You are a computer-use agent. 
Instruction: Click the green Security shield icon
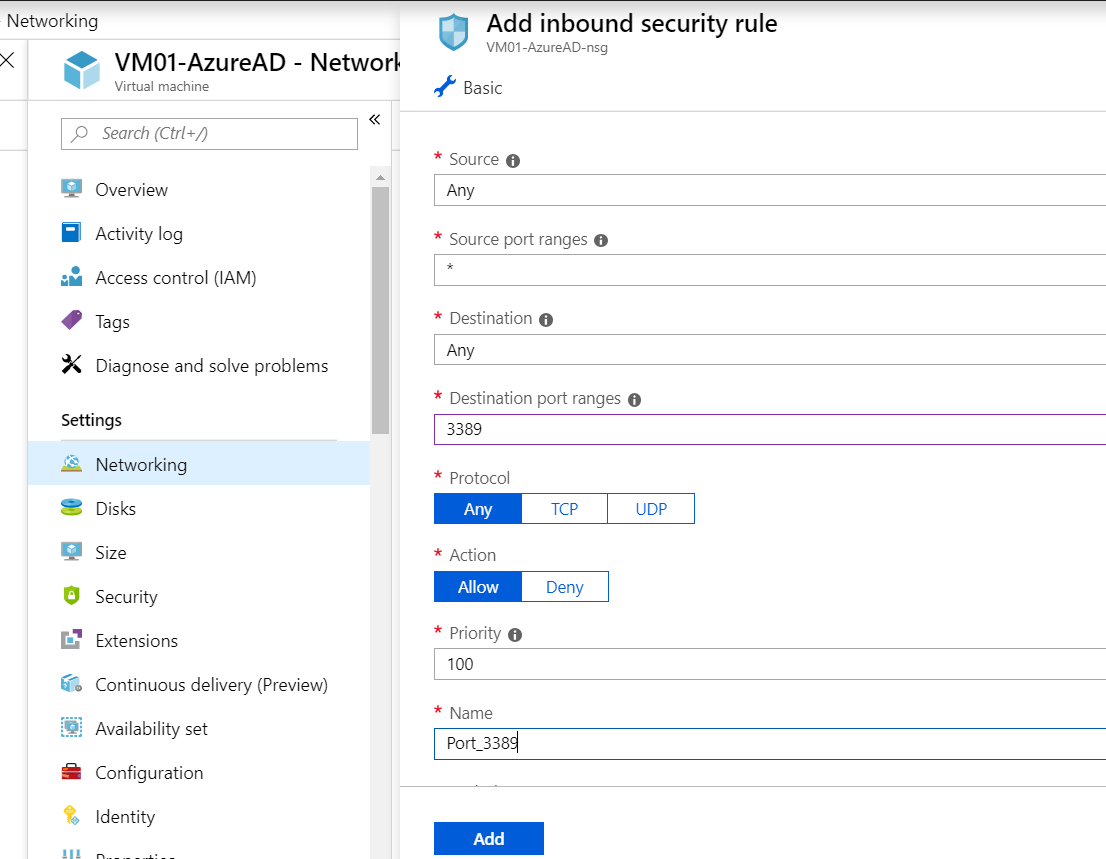coord(71,596)
